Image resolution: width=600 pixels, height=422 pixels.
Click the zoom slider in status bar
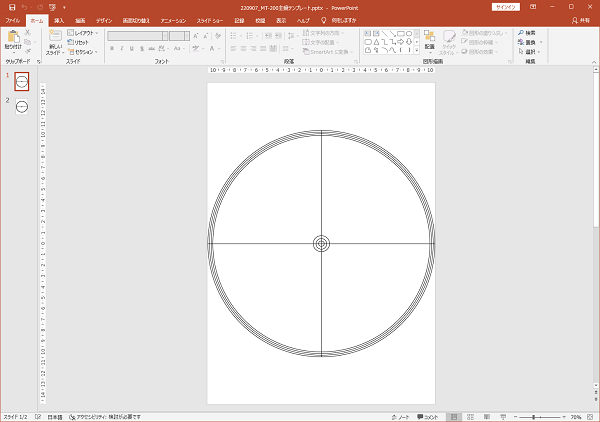(x=540, y=417)
